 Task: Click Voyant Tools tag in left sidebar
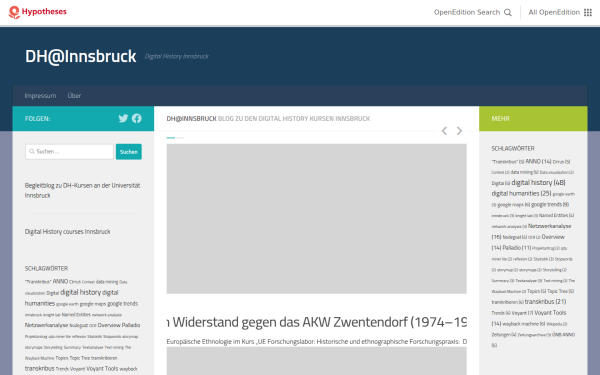[102, 368]
